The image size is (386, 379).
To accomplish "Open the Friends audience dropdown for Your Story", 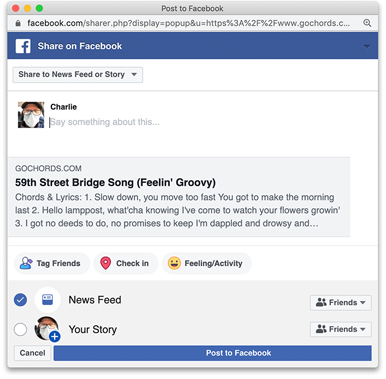I will tap(341, 329).
